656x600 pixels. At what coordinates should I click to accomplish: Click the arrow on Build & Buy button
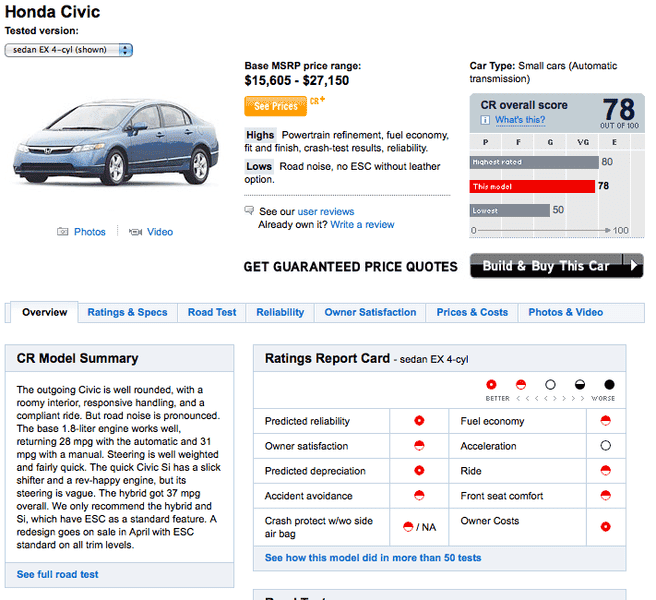pos(633,265)
